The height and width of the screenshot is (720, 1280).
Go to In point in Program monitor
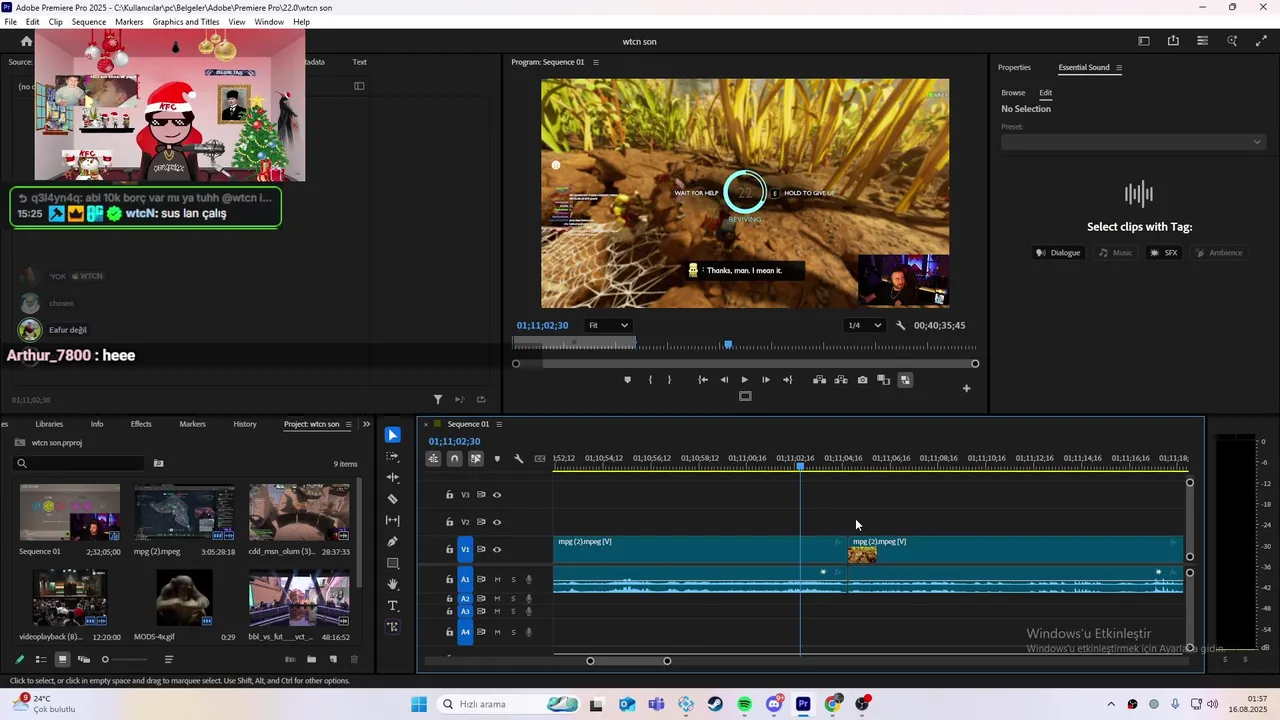[x=703, y=380]
